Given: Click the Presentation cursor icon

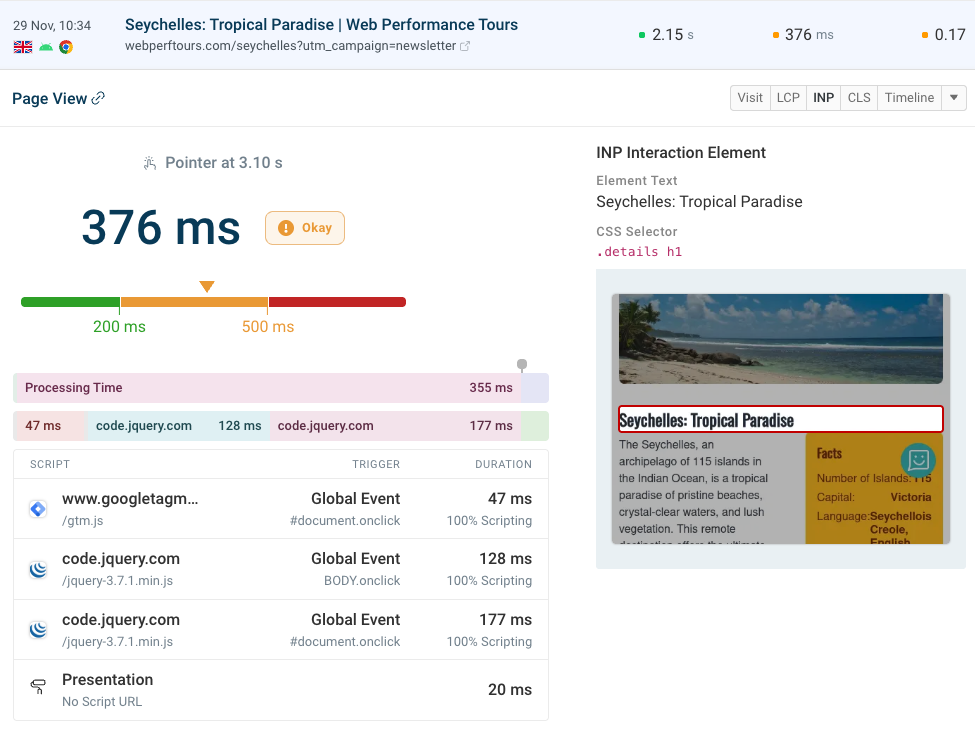Looking at the screenshot, I should (x=37, y=687).
